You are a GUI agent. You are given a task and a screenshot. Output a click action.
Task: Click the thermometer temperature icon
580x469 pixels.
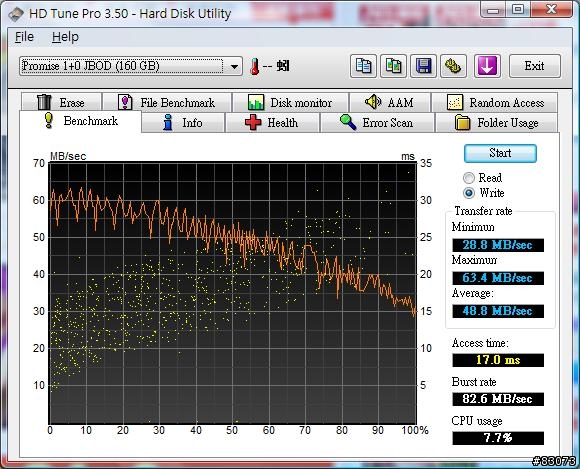coord(254,67)
